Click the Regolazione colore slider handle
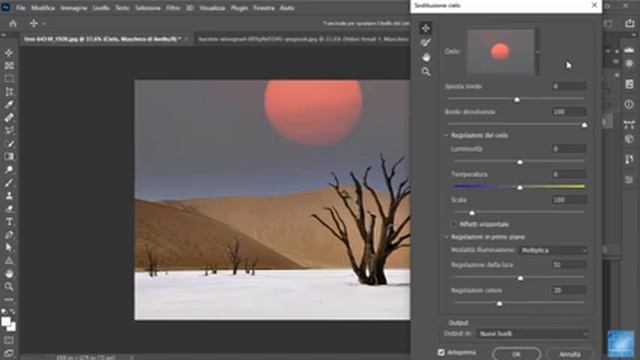 coord(499,303)
